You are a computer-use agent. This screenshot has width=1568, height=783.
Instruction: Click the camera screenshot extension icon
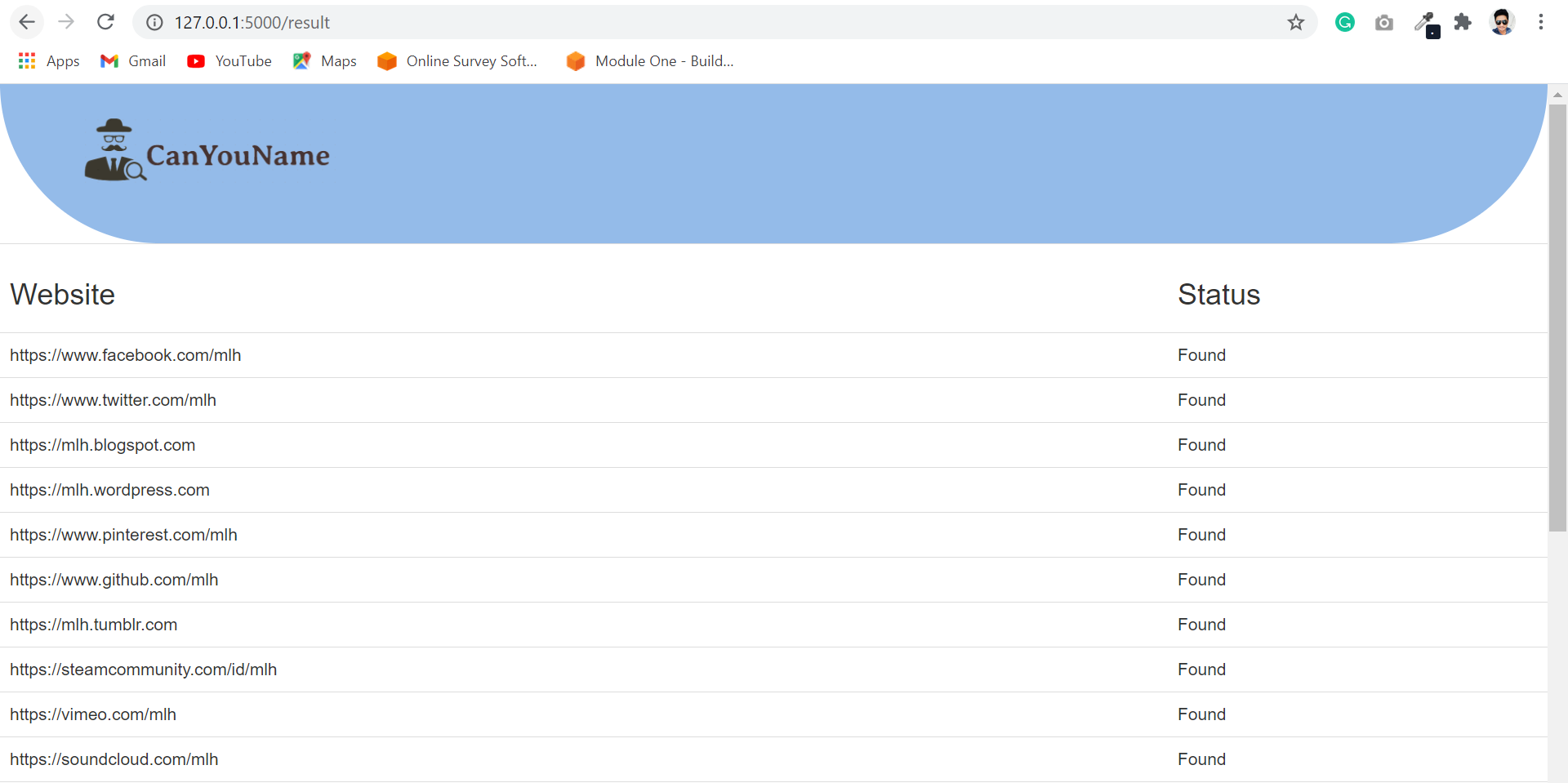[1384, 22]
